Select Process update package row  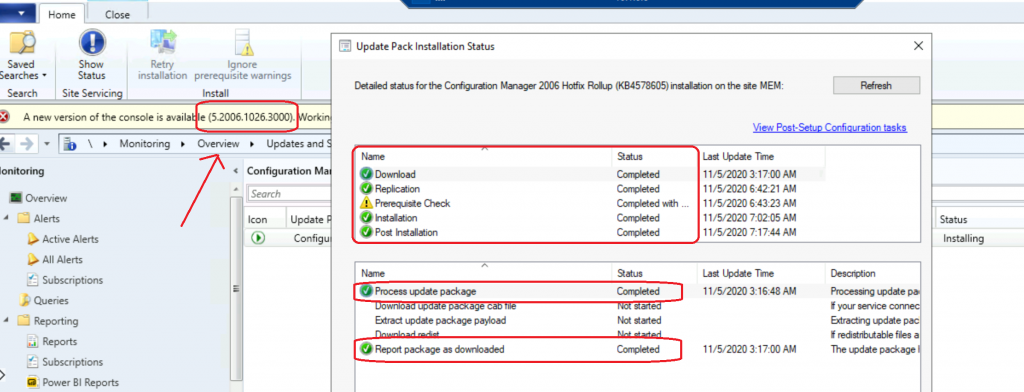click(x=637, y=291)
